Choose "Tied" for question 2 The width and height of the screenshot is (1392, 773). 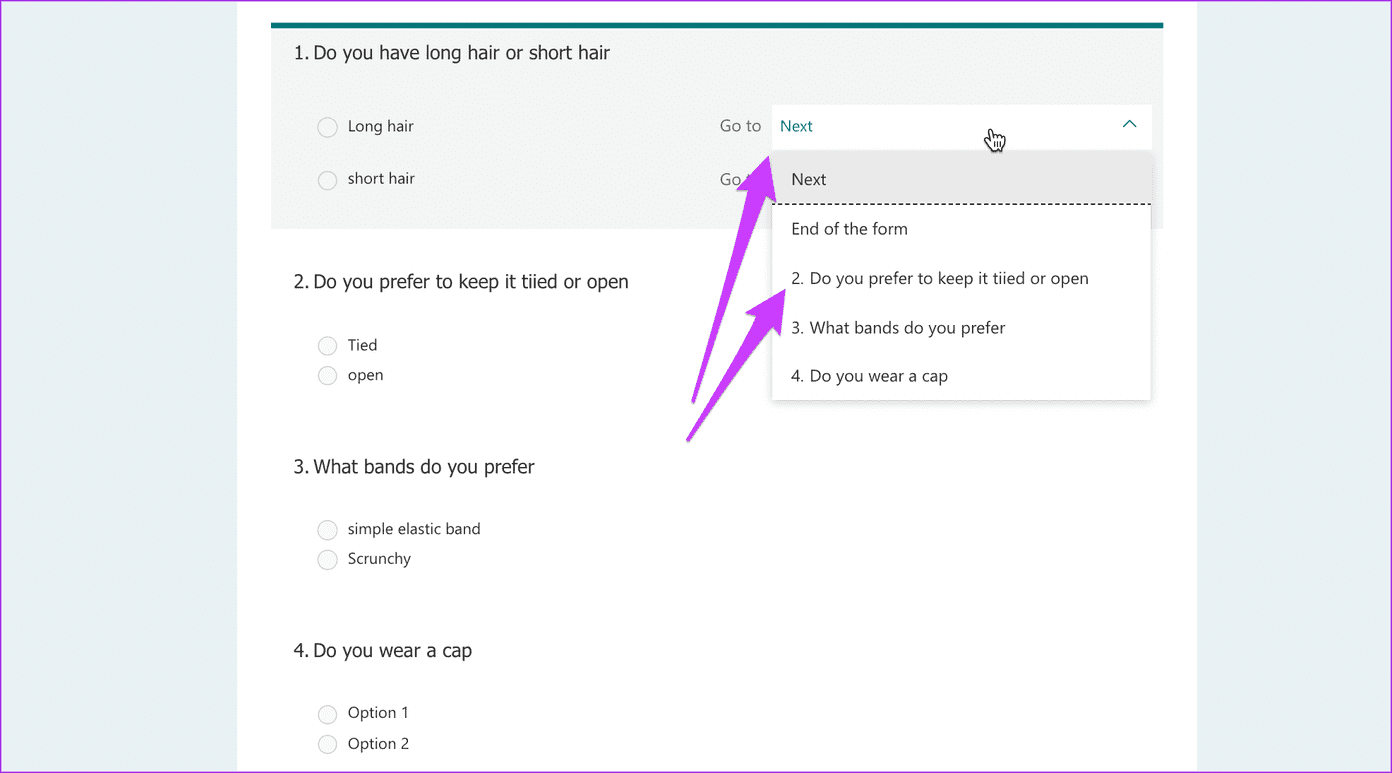point(327,345)
